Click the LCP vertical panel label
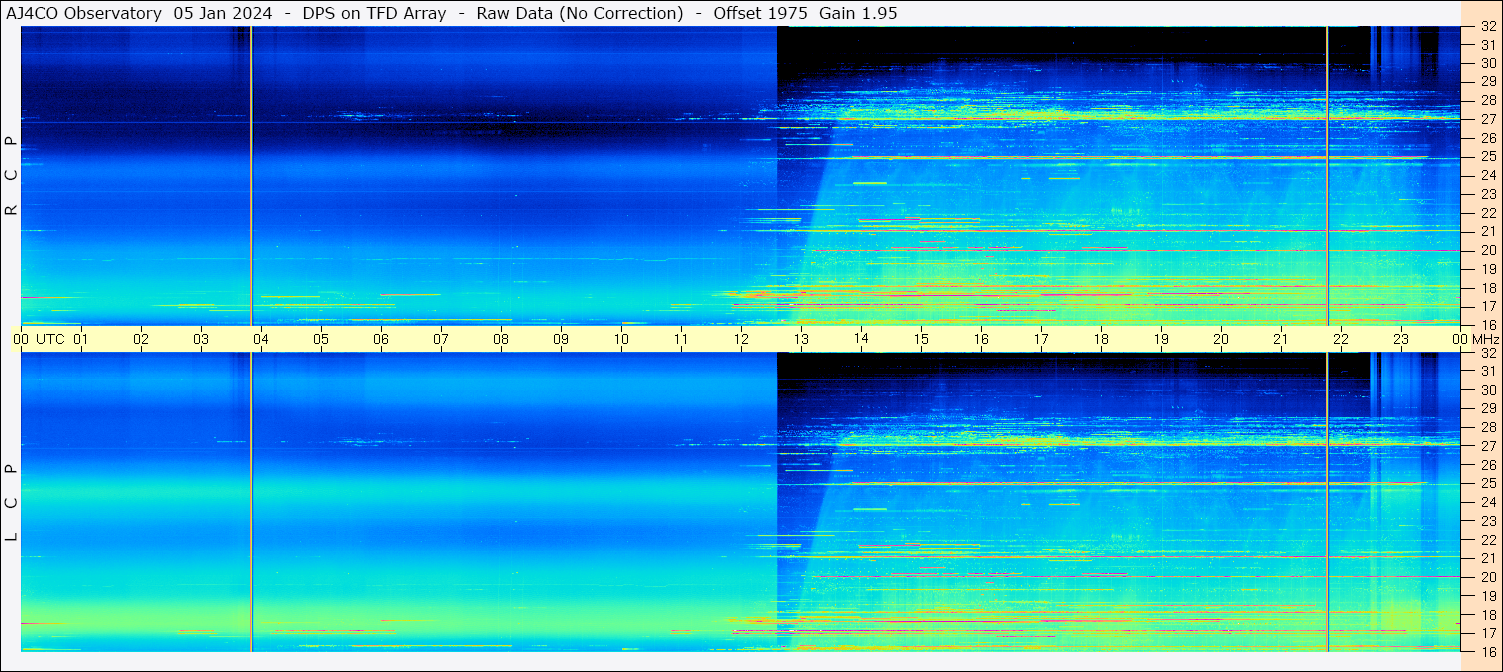Viewport: 1503px width, 672px height. point(11,502)
